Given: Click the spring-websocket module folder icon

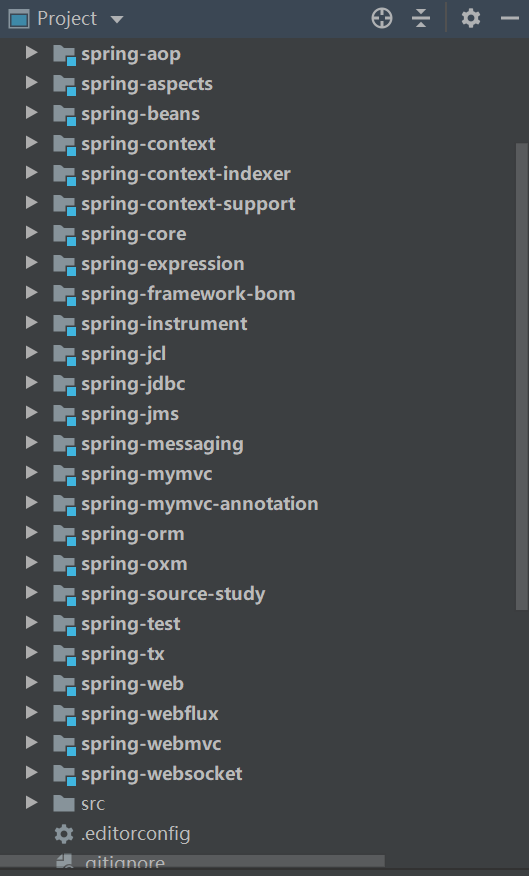Looking at the screenshot, I should point(64,774).
